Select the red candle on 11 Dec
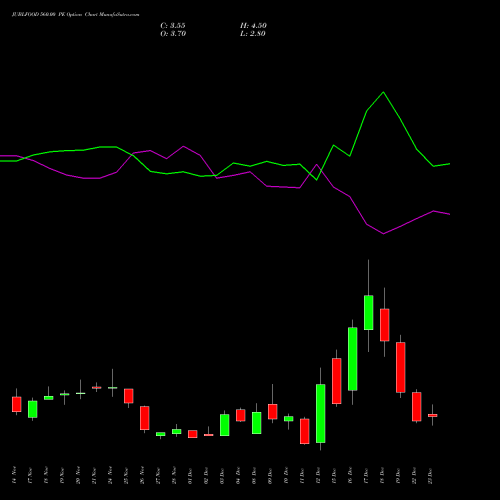The height and width of the screenshot is (500, 500). click(304, 431)
